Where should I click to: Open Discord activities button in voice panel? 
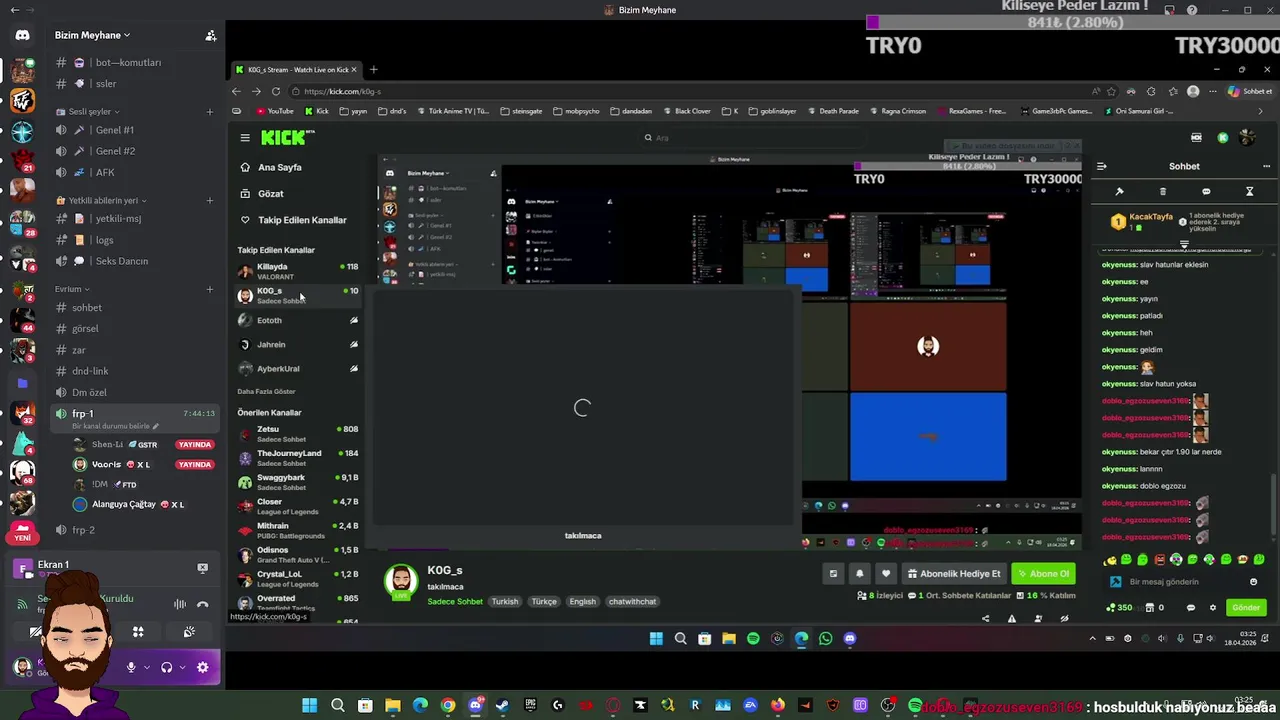138,632
